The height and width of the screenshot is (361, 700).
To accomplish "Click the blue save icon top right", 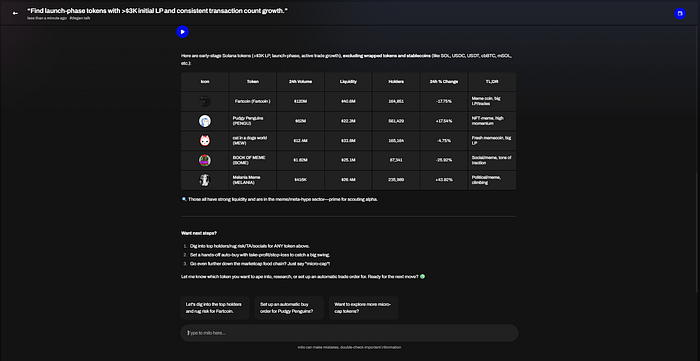I will [680, 13].
